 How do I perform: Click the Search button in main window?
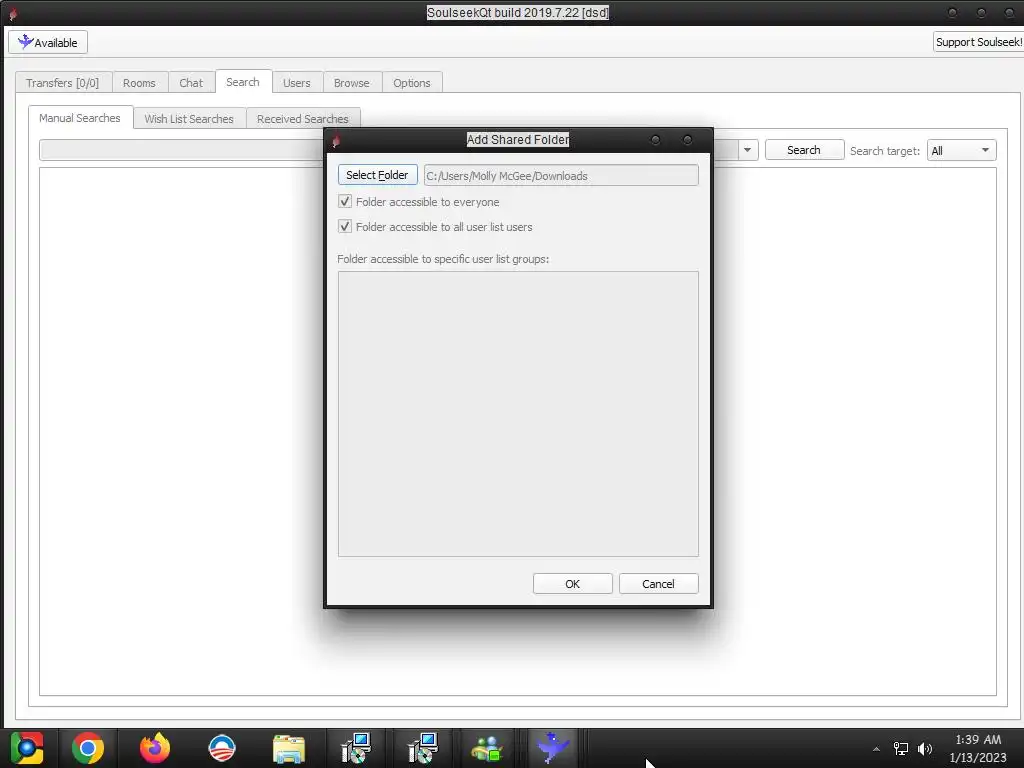tap(804, 150)
